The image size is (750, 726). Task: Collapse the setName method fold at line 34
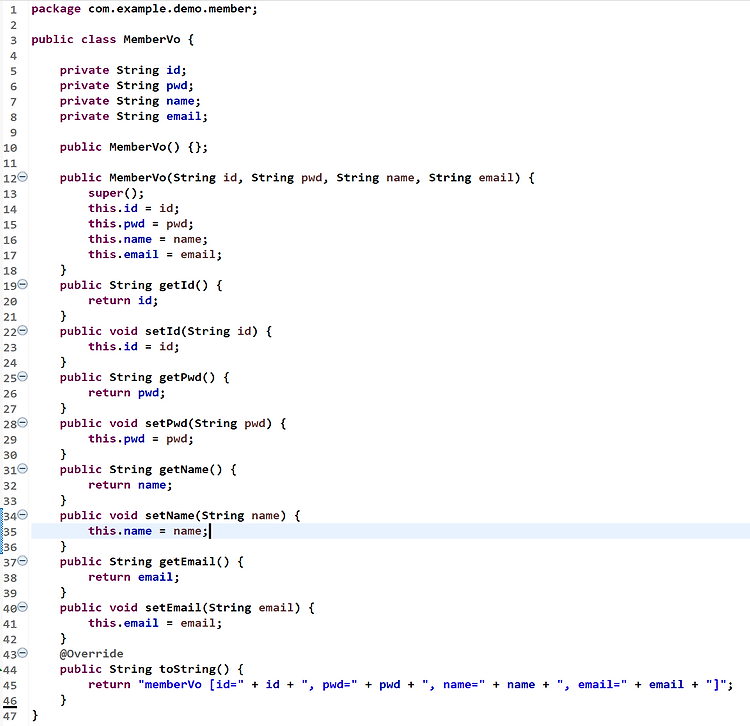click(22, 515)
